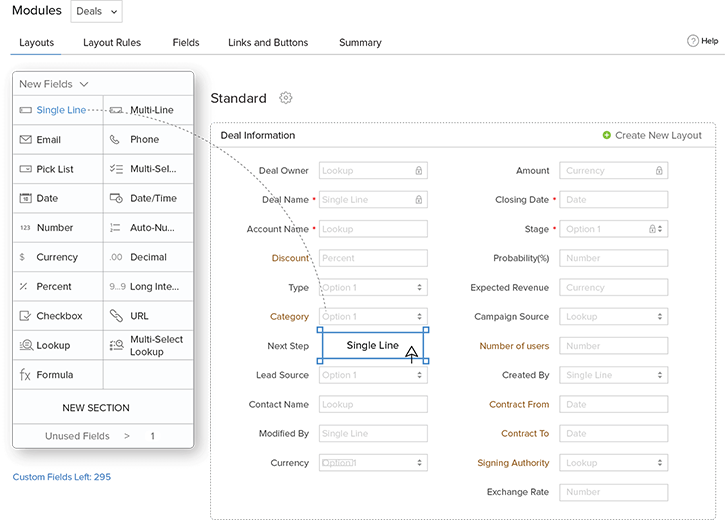This screenshot has height=520, width=725.
Task: Open Standard layout settings gear
Action: 286,98
